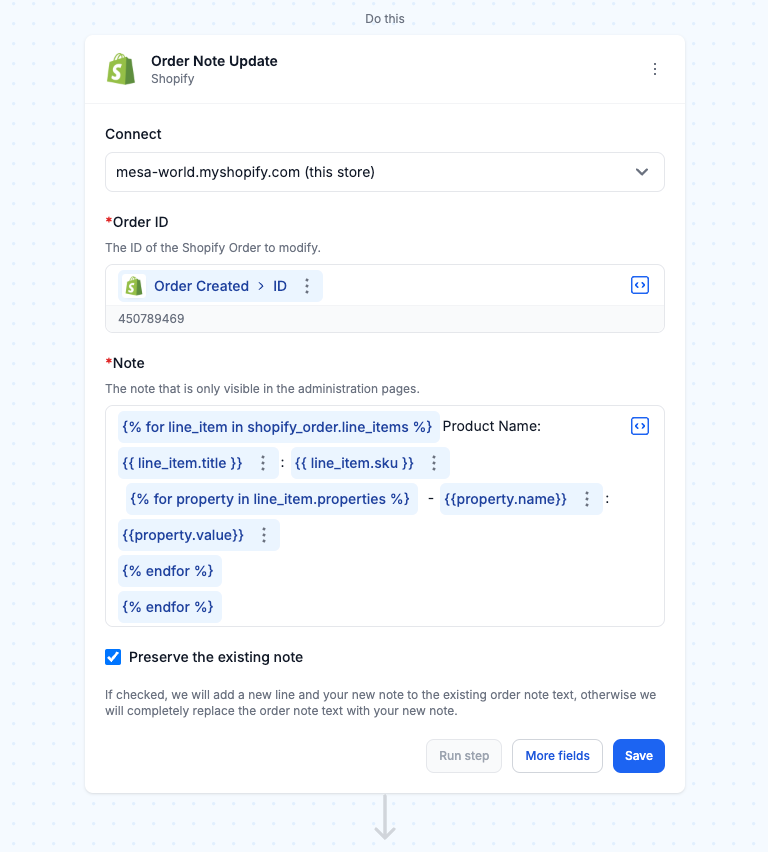Viewport: 768px width, 852px height.
Task: Uncheck Preserve the existing note
Action: pyautogui.click(x=113, y=657)
